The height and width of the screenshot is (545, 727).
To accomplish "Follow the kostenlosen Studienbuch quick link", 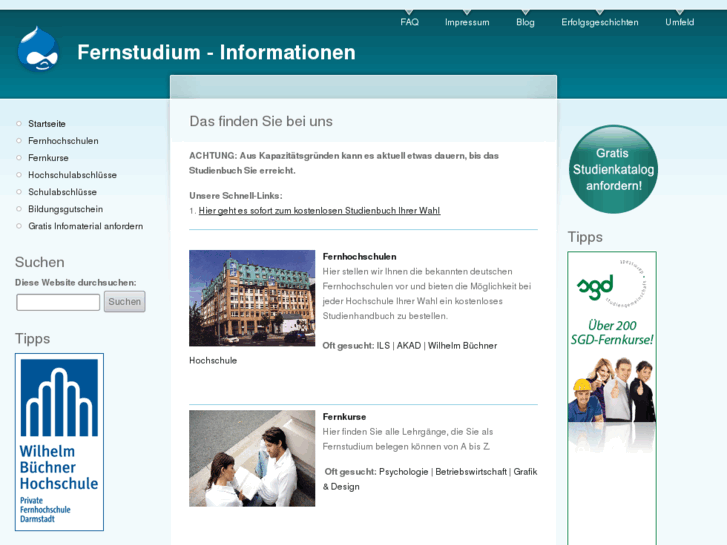I will [x=319, y=211].
